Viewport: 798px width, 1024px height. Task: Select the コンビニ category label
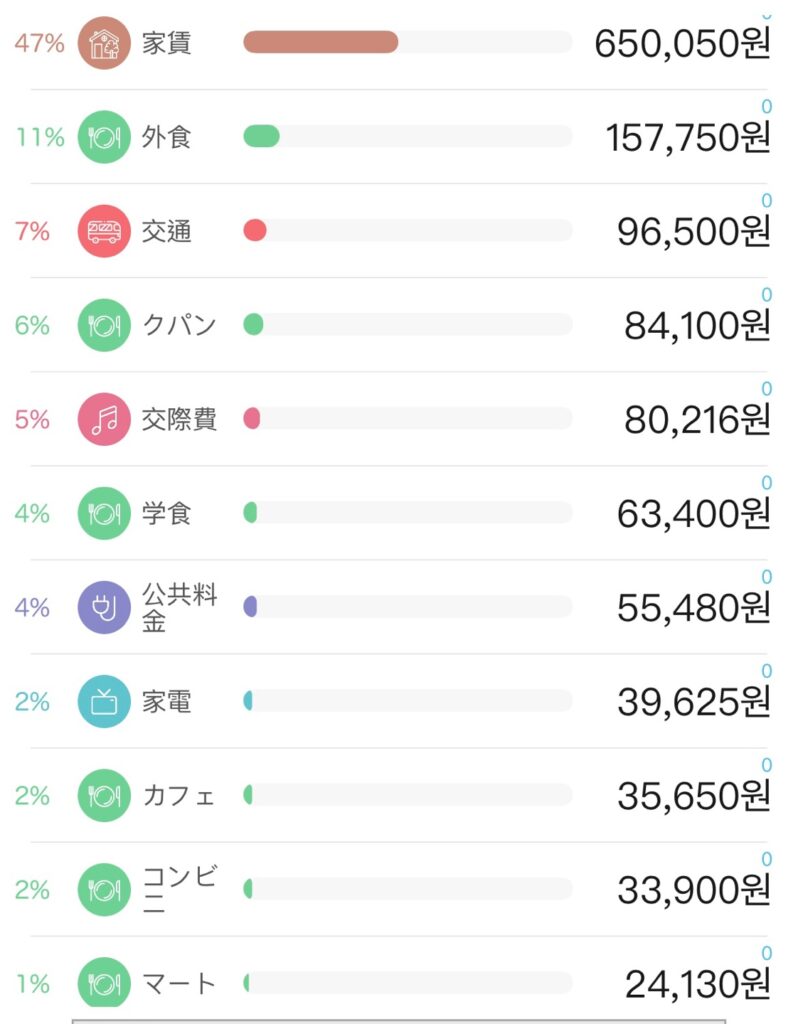point(179,889)
